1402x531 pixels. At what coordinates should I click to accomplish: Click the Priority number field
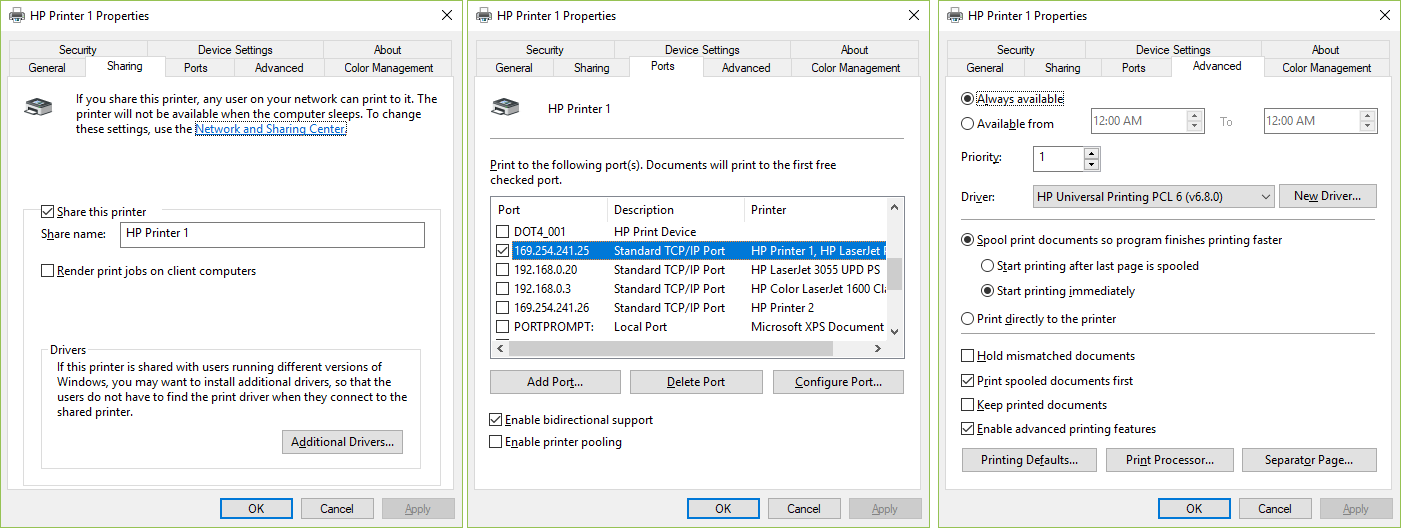tap(1058, 158)
